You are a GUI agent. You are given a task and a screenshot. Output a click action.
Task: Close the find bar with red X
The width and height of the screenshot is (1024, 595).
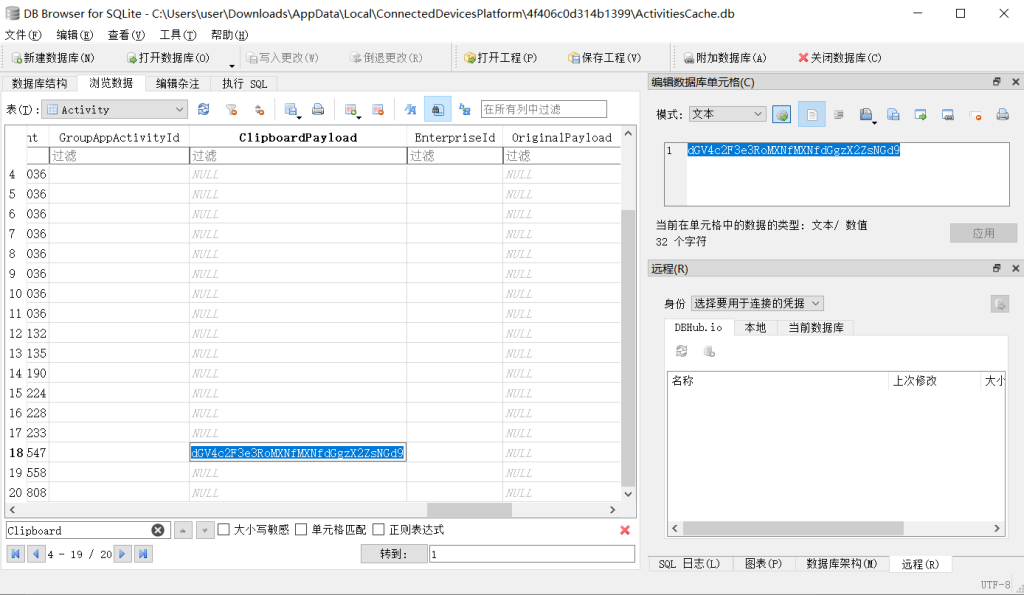point(625,530)
